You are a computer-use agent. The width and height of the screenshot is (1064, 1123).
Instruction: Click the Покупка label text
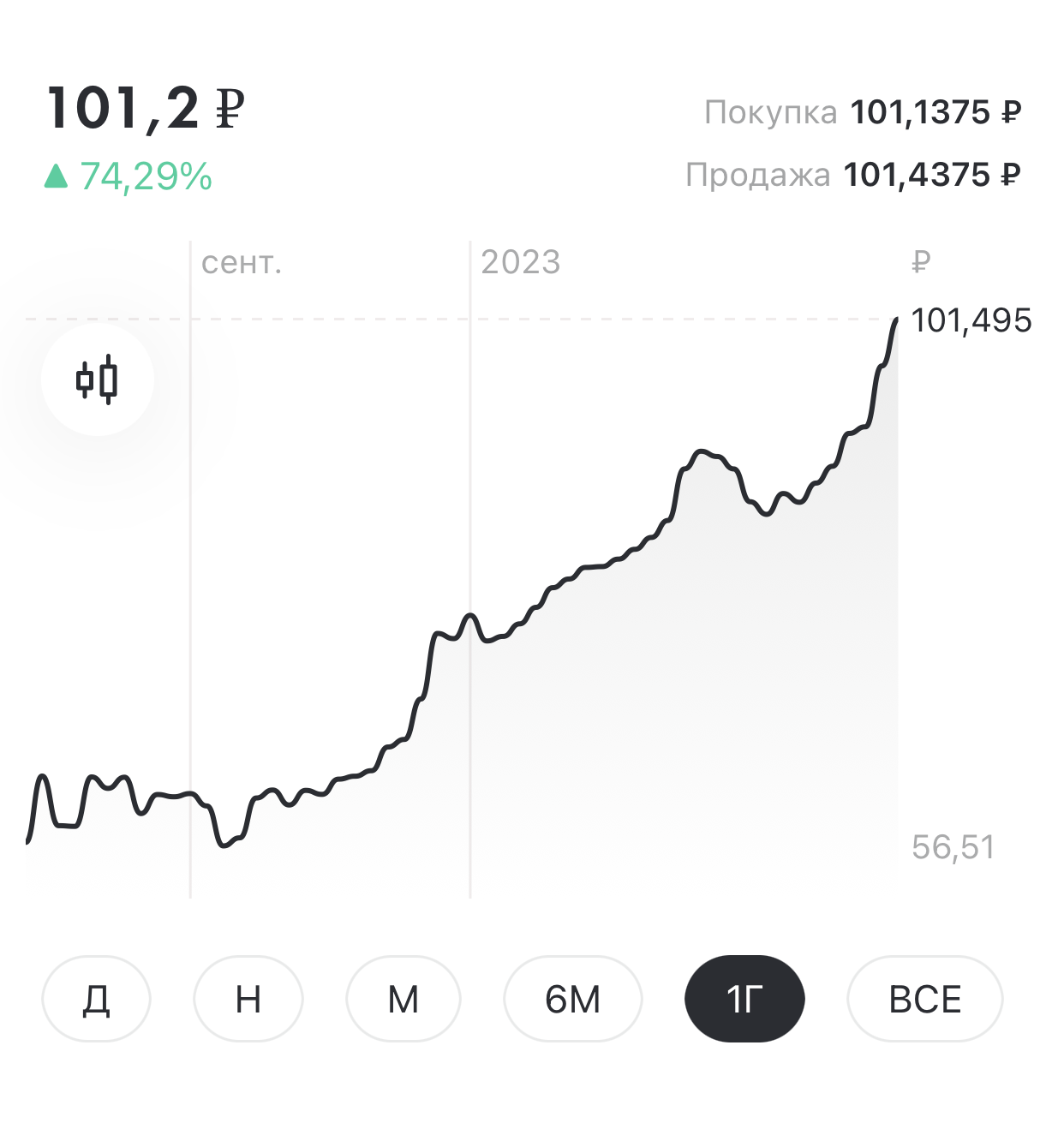pos(770,112)
